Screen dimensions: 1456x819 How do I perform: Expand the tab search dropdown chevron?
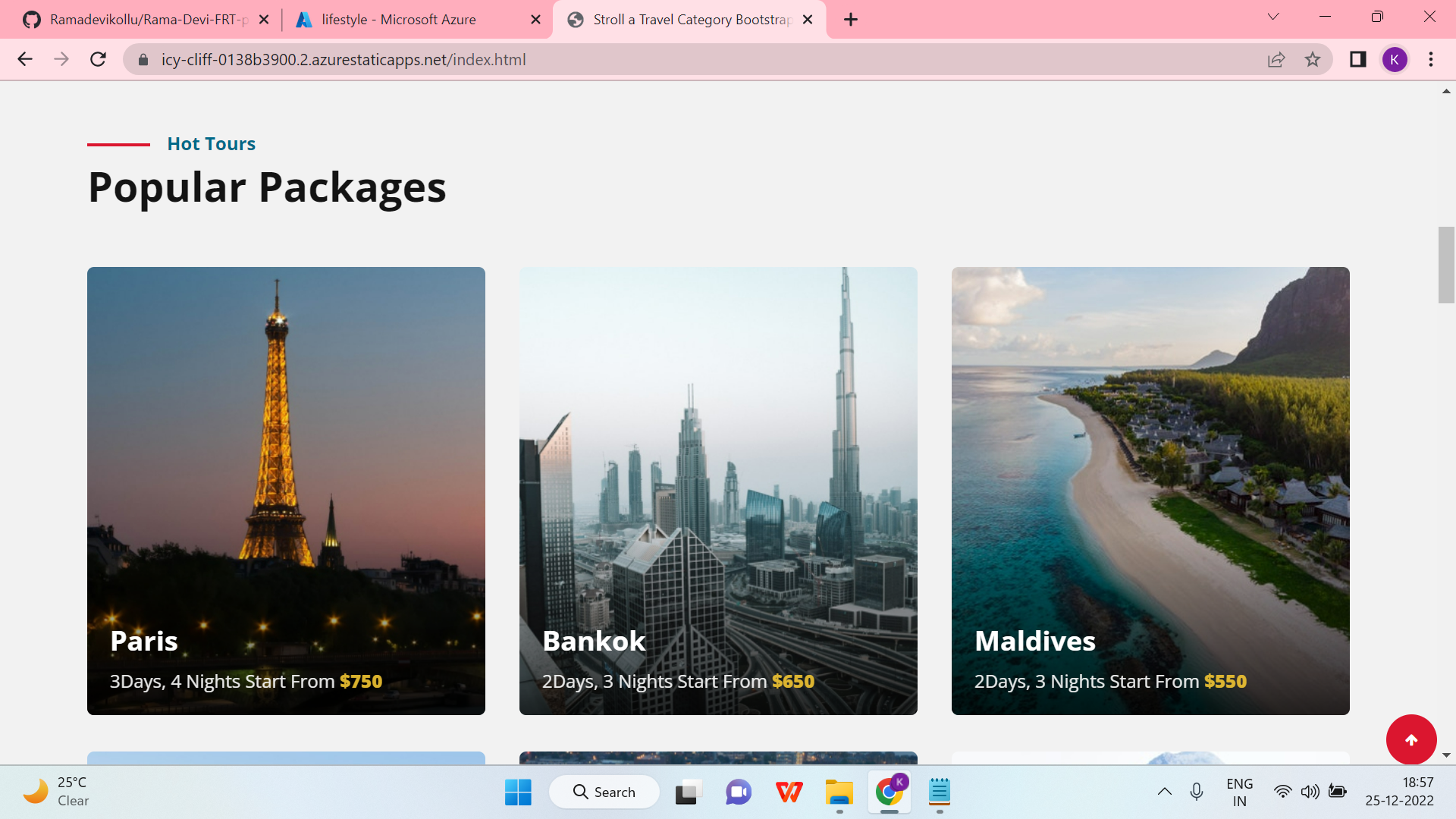click(1273, 17)
